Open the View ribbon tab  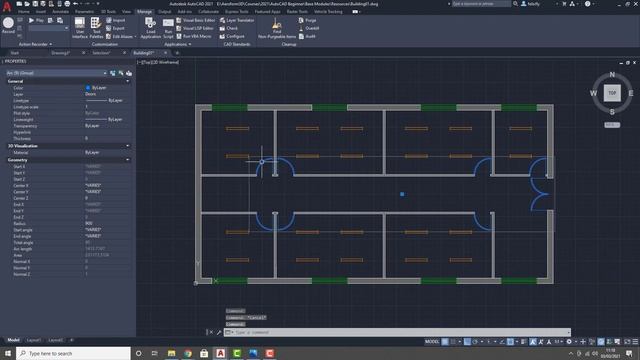pyautogui.click(x=127, y=12)
